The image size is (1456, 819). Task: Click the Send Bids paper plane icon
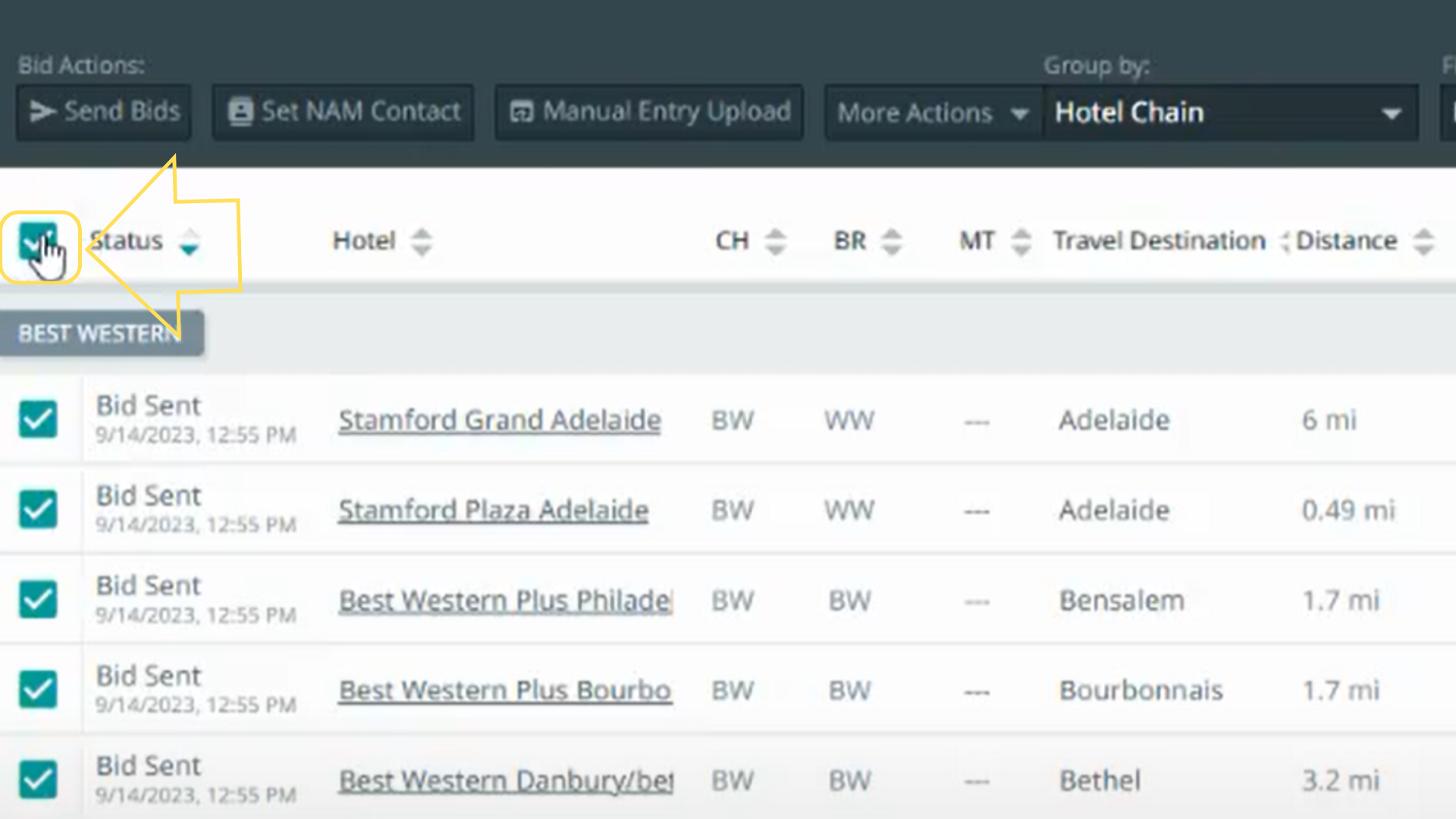(42, 112)
